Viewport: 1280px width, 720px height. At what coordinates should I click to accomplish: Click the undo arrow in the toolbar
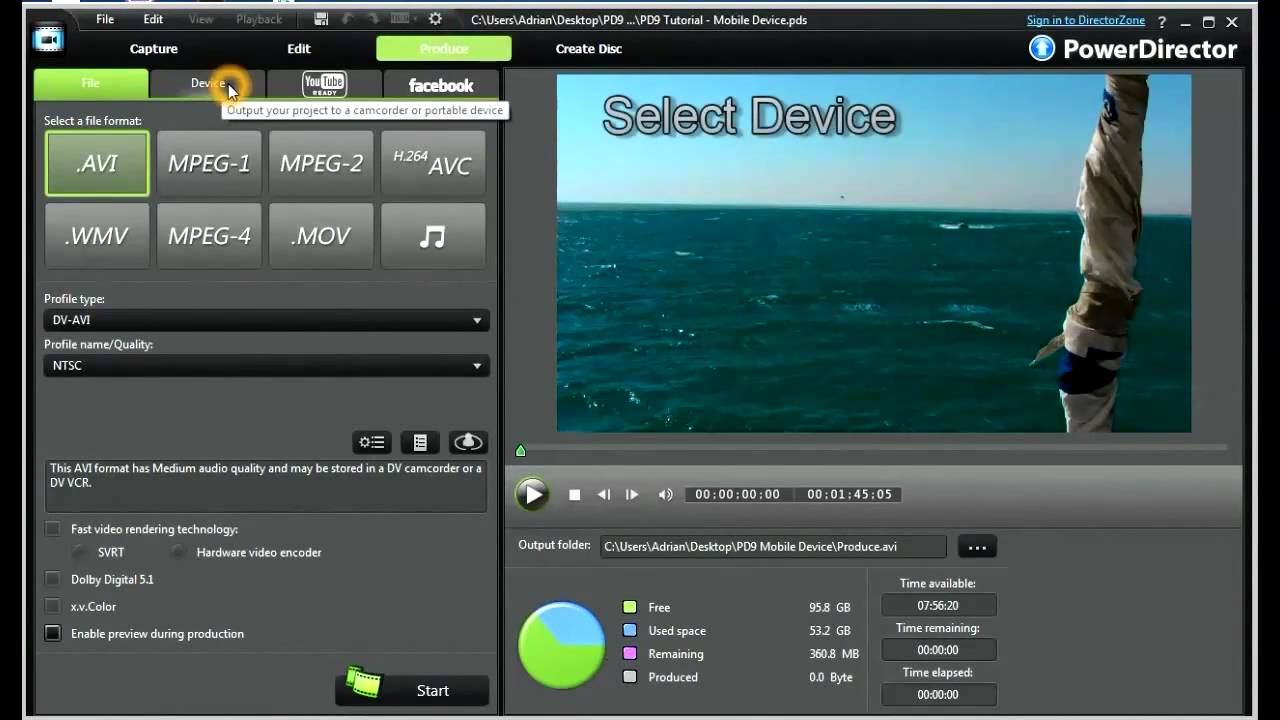pos(347,19)
